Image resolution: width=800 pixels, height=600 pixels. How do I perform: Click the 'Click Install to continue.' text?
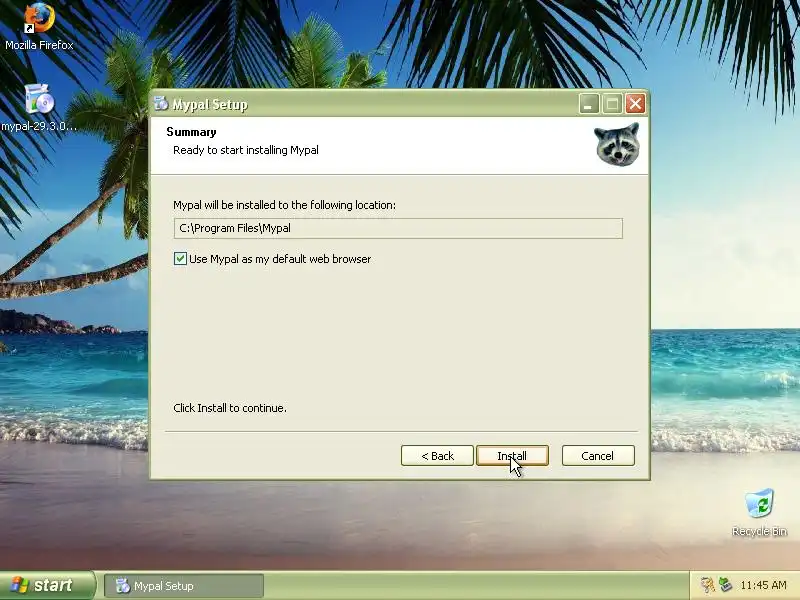[230, 408]
